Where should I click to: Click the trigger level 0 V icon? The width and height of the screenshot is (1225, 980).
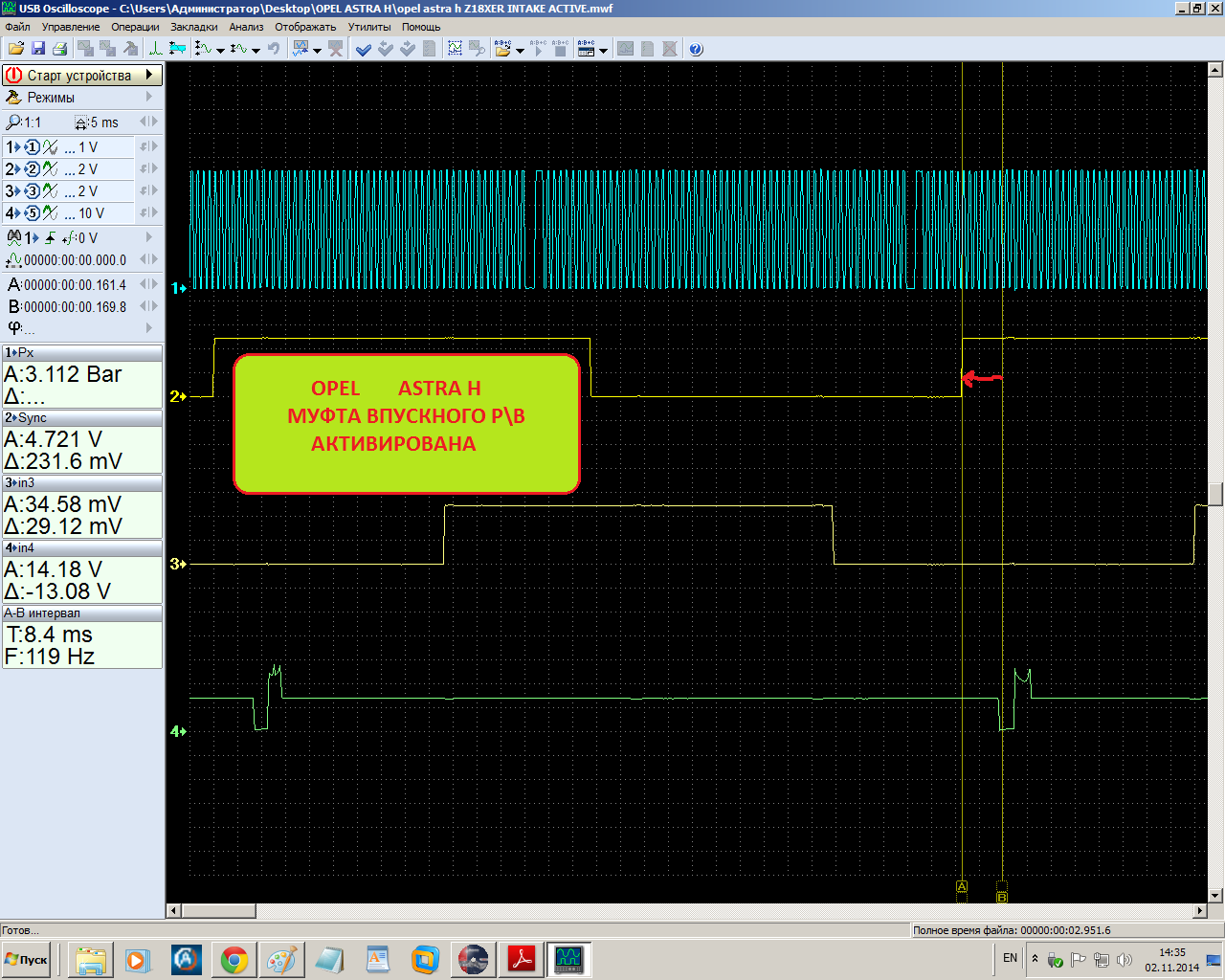pos(70,237)
